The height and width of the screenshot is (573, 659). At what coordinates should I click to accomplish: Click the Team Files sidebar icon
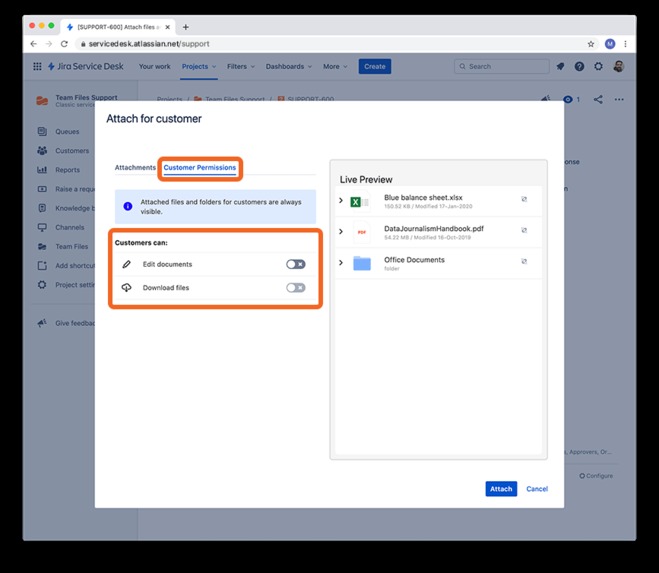tap(42, 246)
